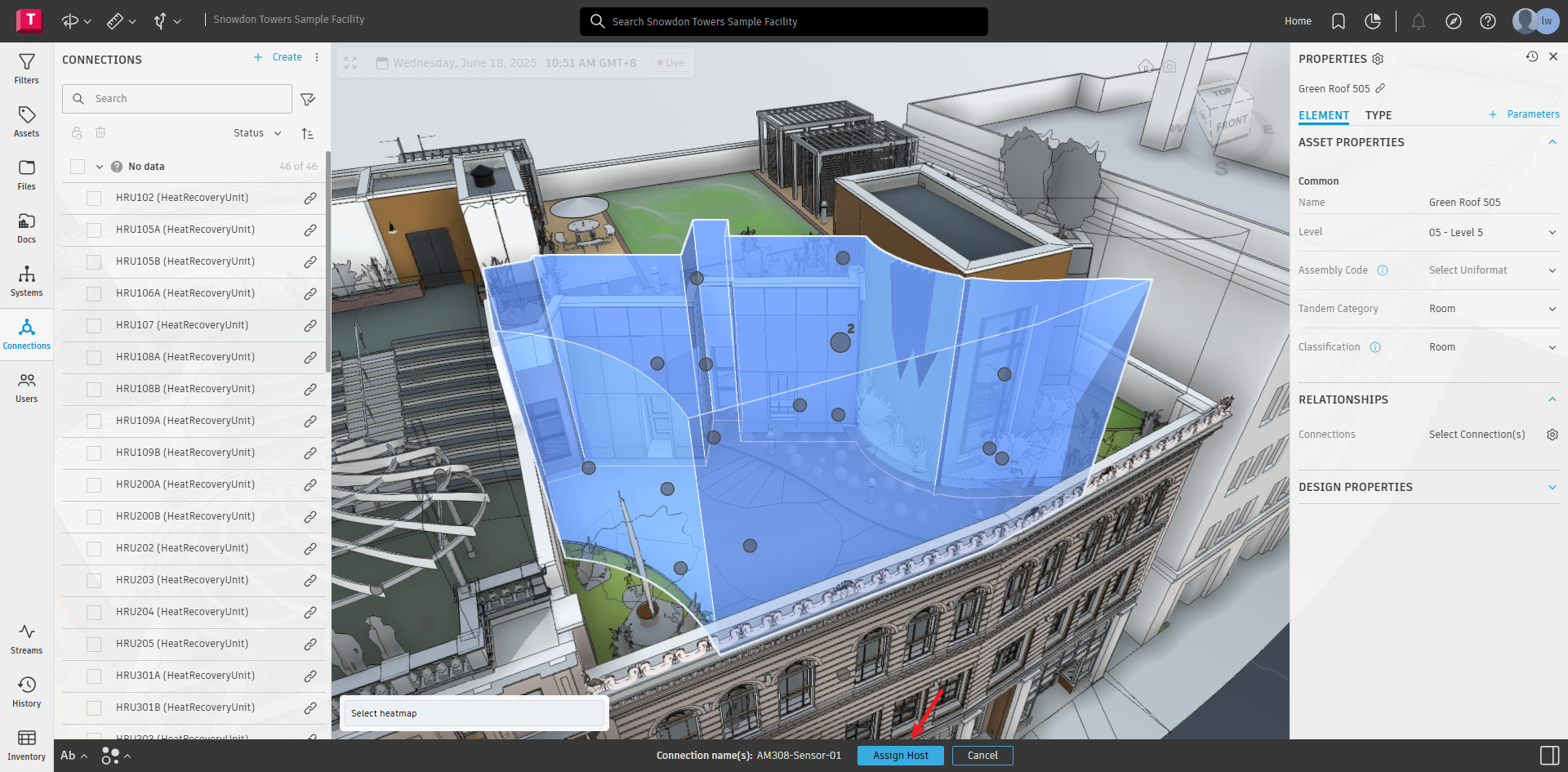This screenshot has width=1568, height=772.
Task: Click the Home link
Action: [1298, 21]
